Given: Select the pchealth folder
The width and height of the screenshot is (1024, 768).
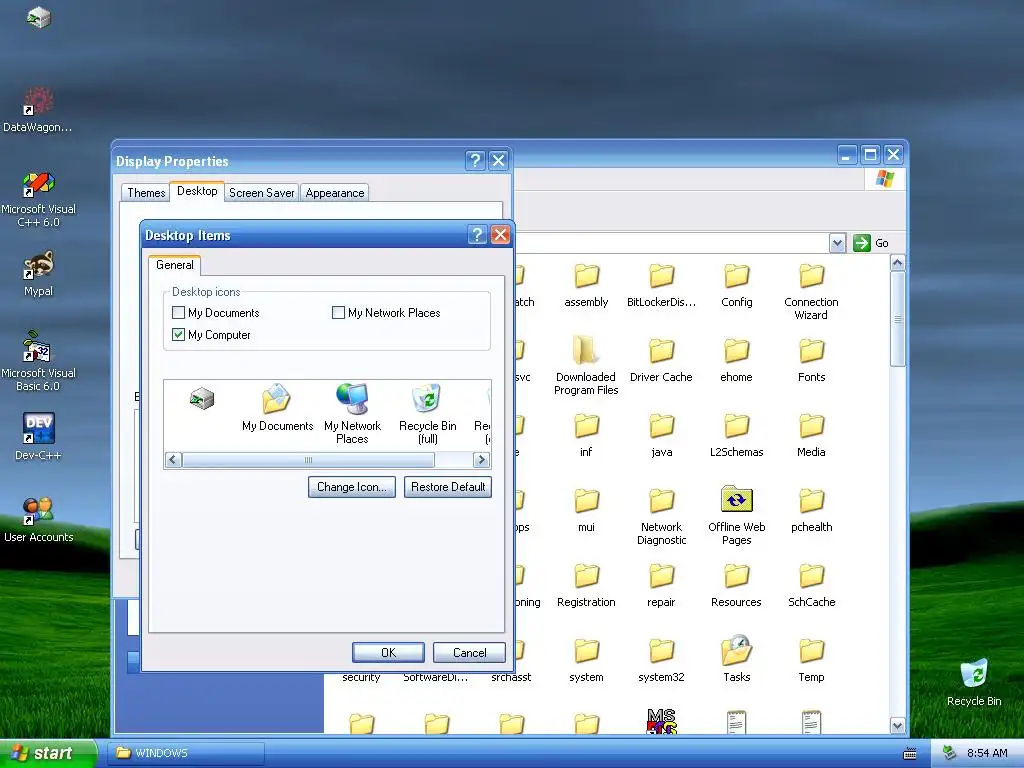Looking at the screenshot, I should click(811, 511).
